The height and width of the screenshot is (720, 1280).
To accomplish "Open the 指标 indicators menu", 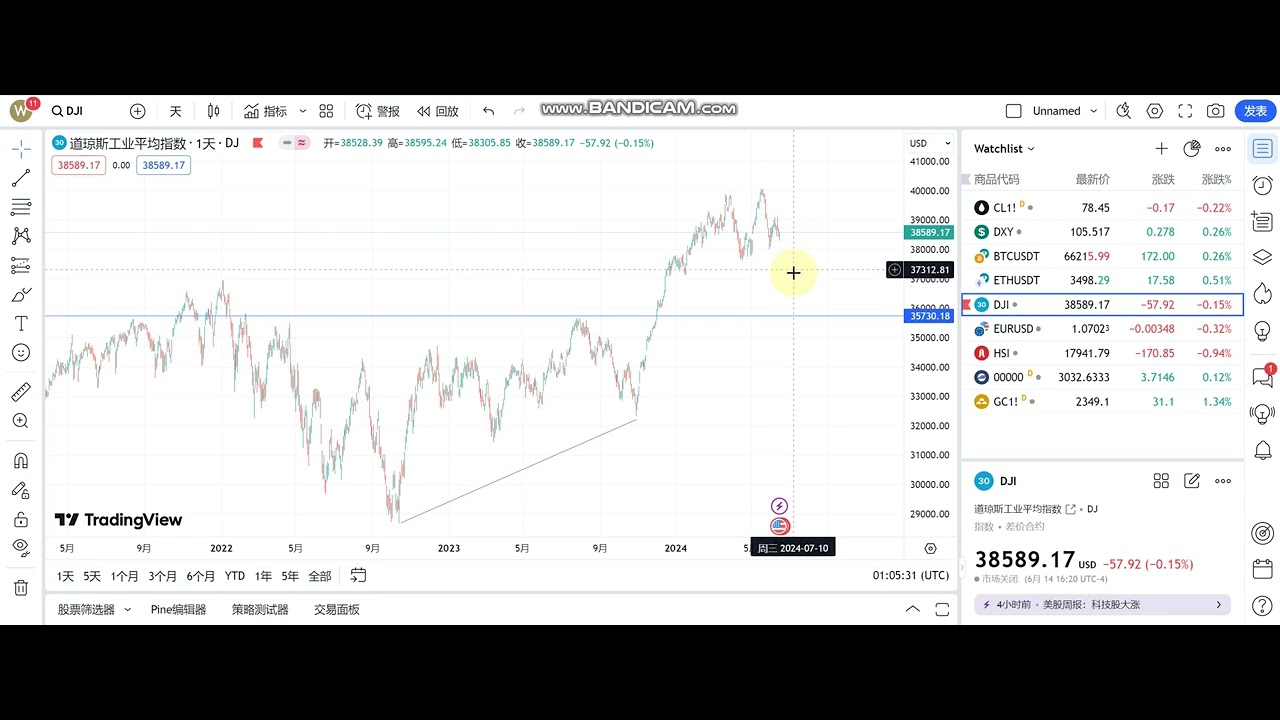I will pos(266,111).
